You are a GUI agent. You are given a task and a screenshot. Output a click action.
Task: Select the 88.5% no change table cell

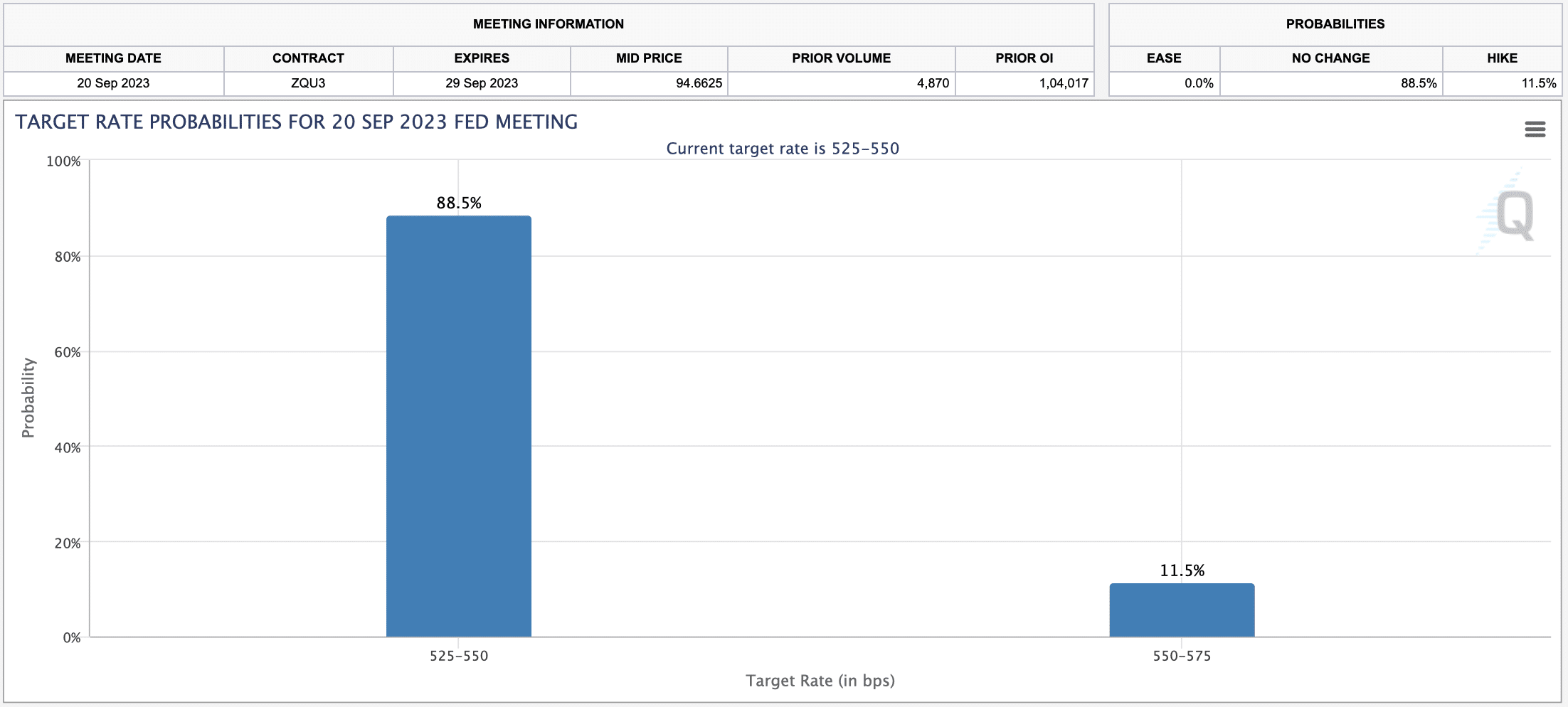click(1330, 83)
